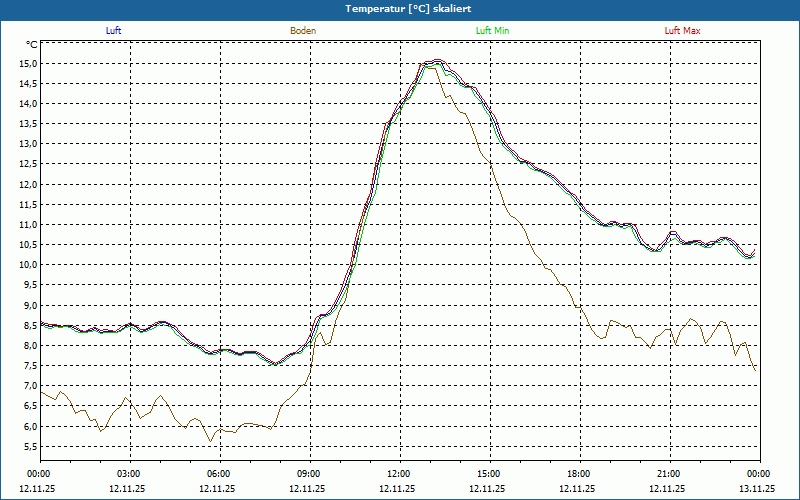Click the '10,5' y-axis value
Image resolution: width=800 pixels, height=500 pixels.
tap(29, 245)
